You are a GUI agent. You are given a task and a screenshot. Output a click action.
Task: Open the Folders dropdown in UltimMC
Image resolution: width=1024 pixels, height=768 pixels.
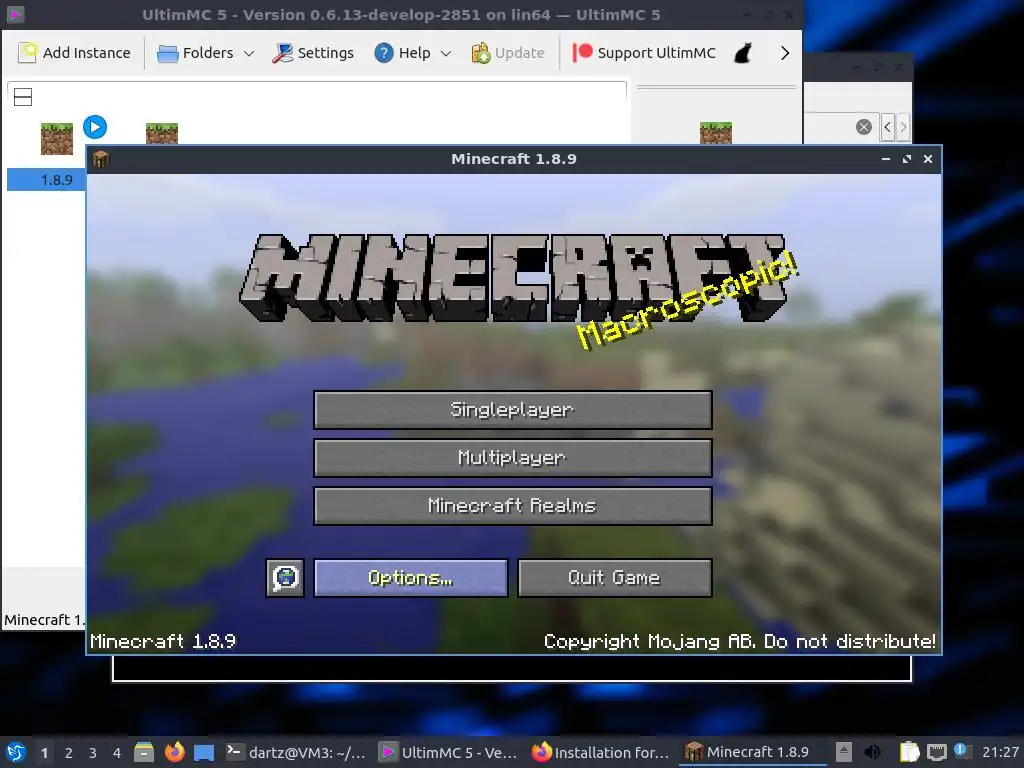coord(206,53)
